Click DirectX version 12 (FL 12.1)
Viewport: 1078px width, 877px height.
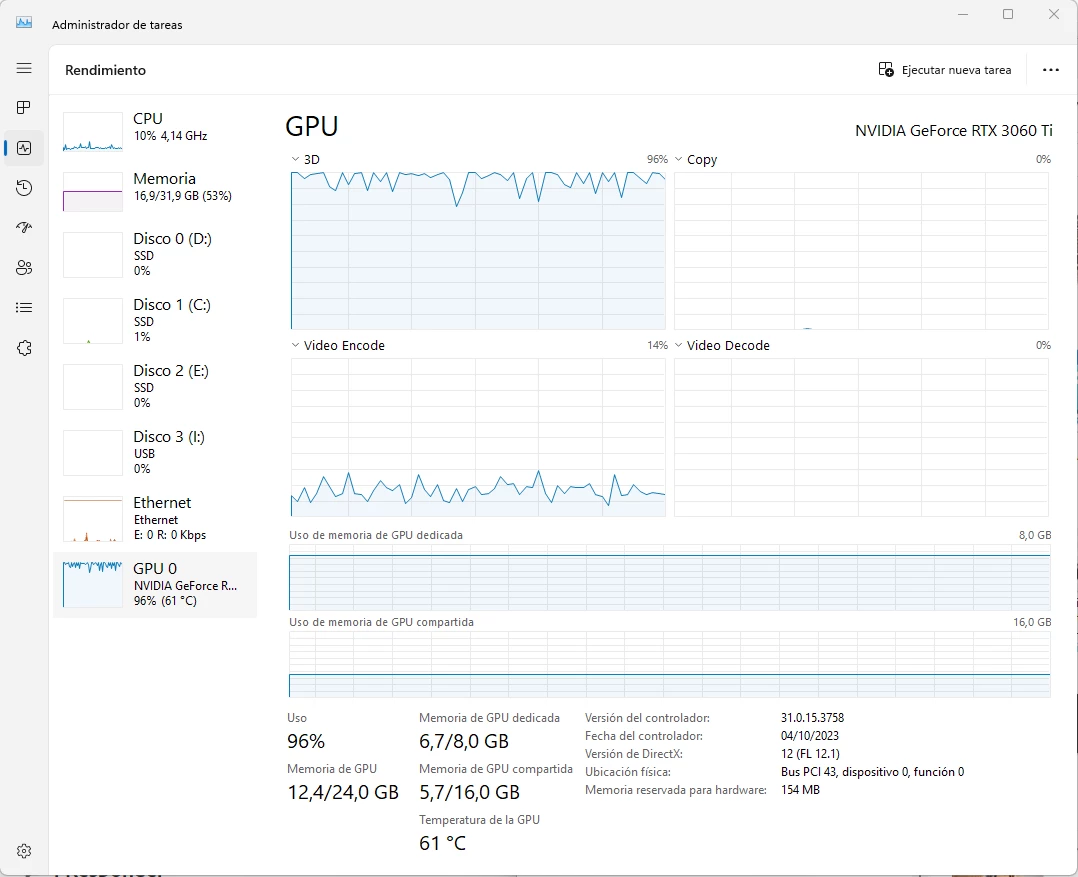click(810, 754)
